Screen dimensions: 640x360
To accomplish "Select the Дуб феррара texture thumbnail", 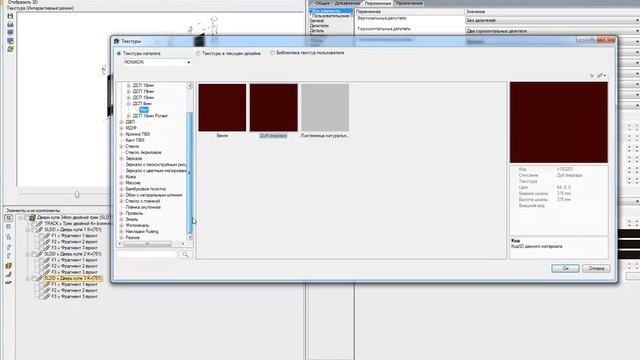I will point(273,108).
